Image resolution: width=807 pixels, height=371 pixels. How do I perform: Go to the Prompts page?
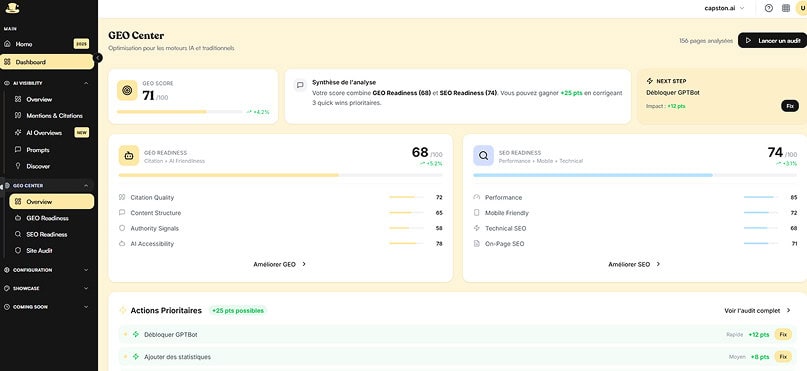coord(51,150)
